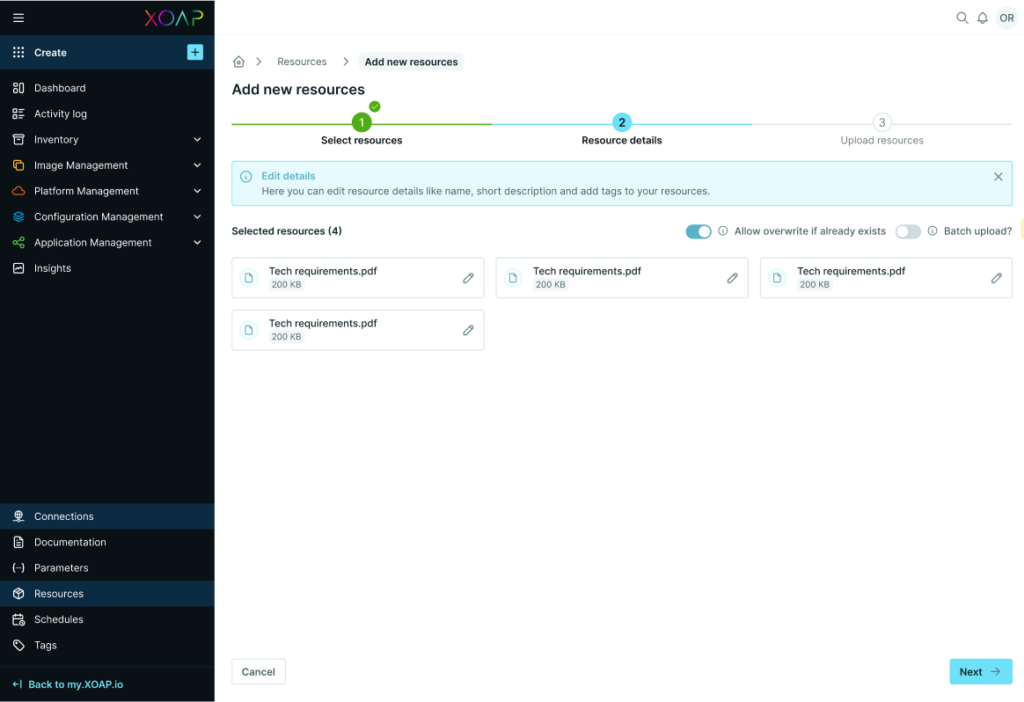Click the Edit details banner info icon
Image resolution: width=1024 pixels, height=702 pixels.
pos(246,176)
